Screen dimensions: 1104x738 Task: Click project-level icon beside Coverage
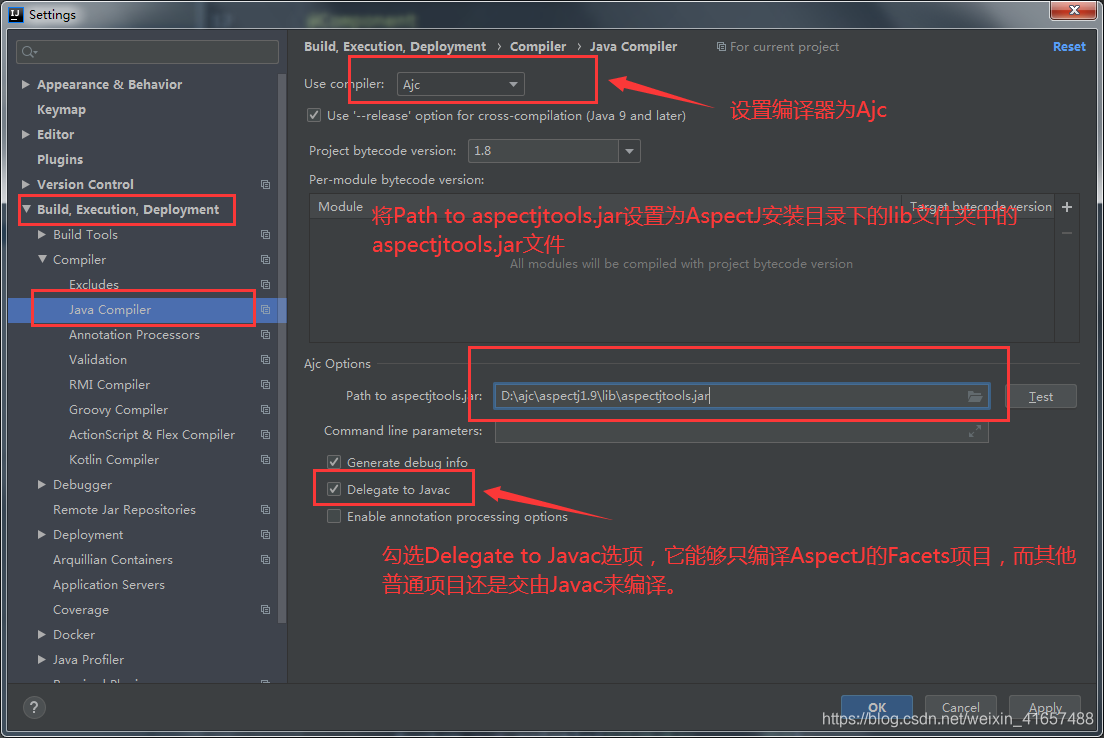(265, 610)
